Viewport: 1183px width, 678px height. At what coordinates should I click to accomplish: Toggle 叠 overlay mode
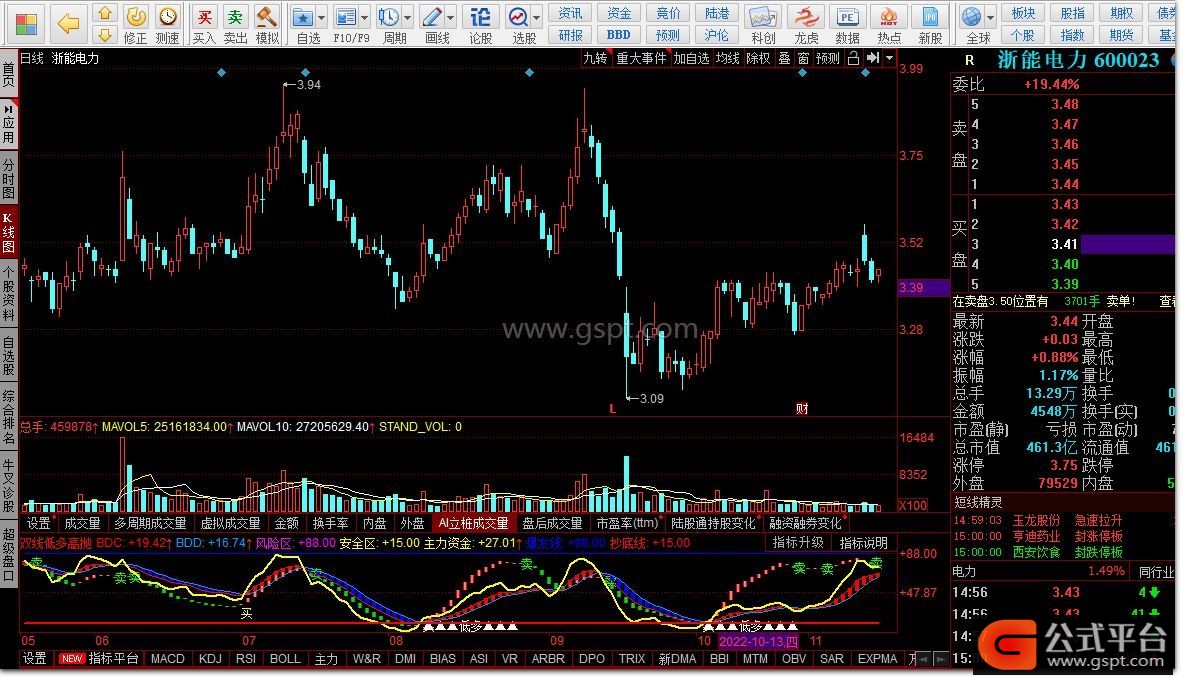[x=785, y=58]
